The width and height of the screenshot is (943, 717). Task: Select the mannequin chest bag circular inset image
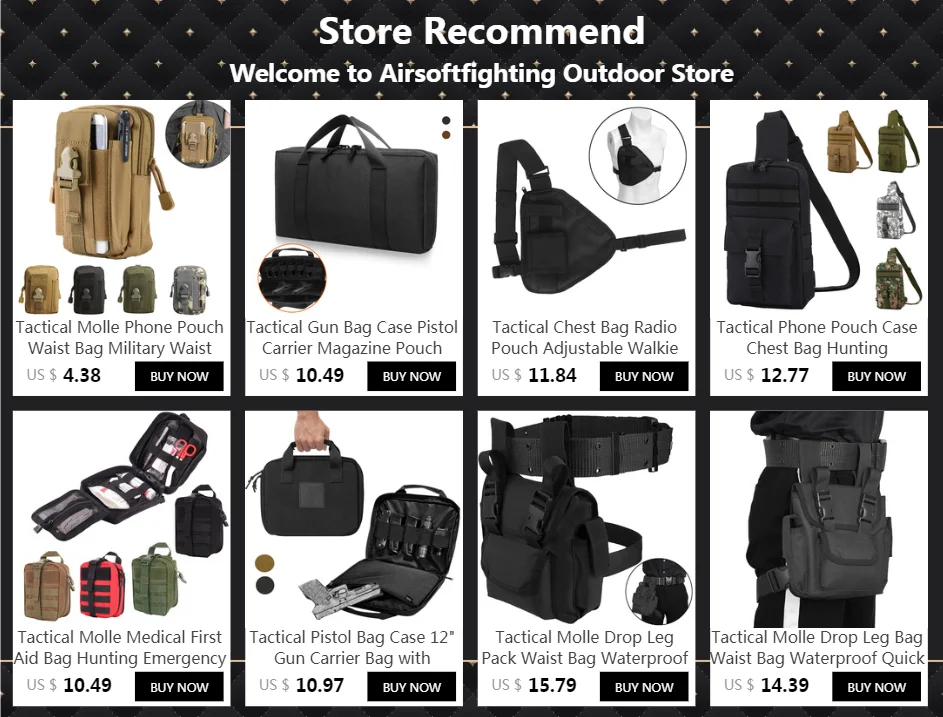click(x=637, y=156)
